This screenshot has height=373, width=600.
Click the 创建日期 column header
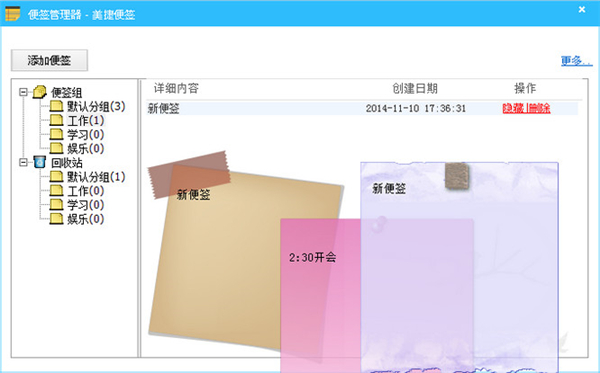[415, 88]
